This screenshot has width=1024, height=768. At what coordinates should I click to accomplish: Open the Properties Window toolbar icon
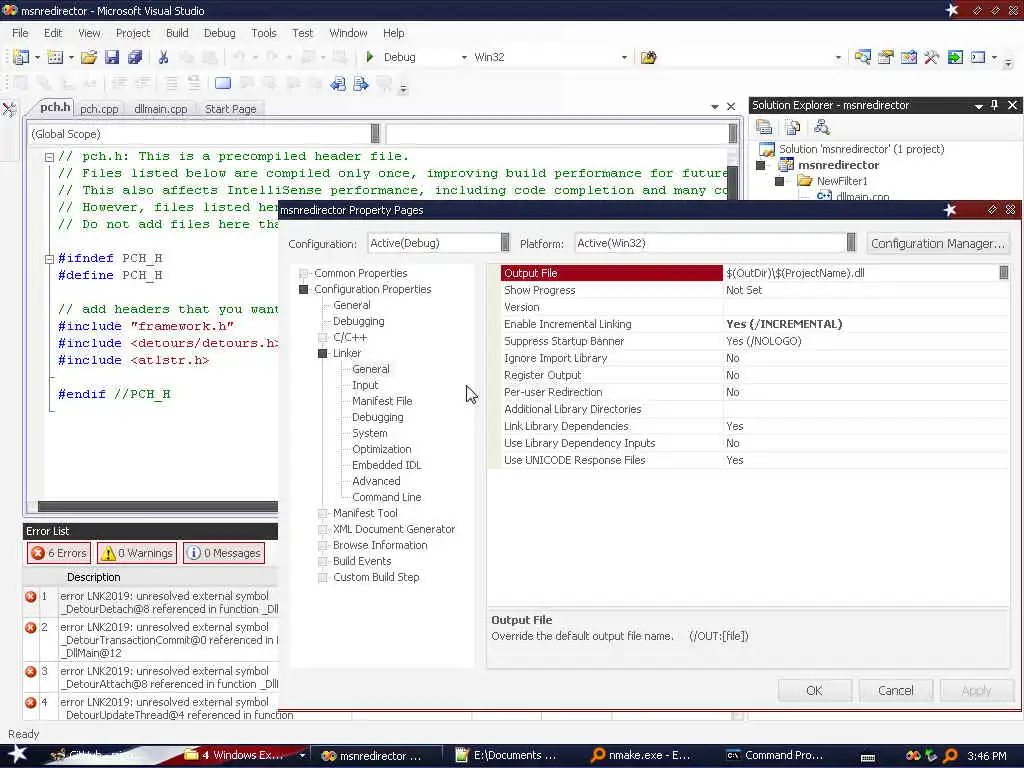[x=886, y=57]
